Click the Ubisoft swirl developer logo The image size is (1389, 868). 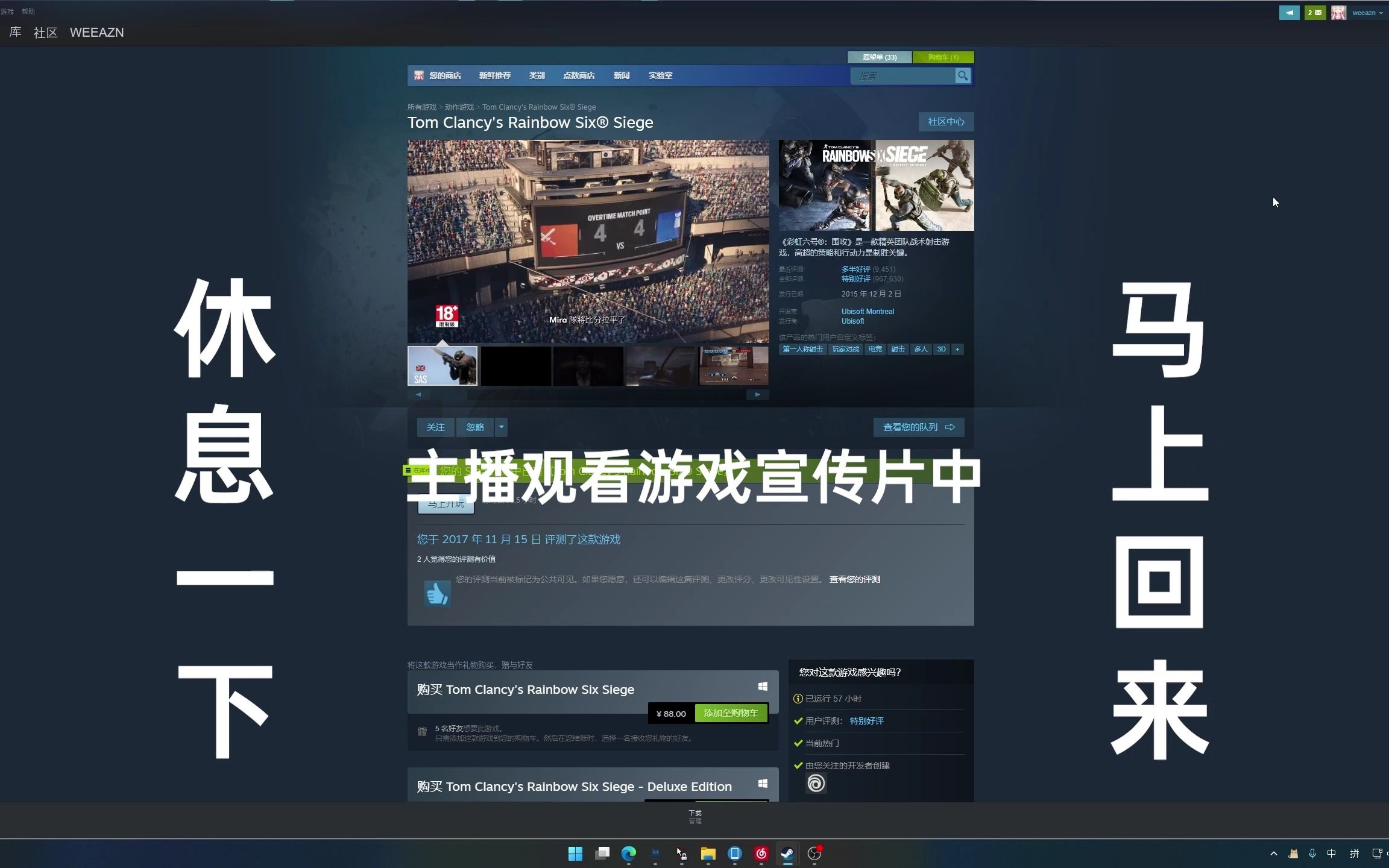(x=816, y=784)
